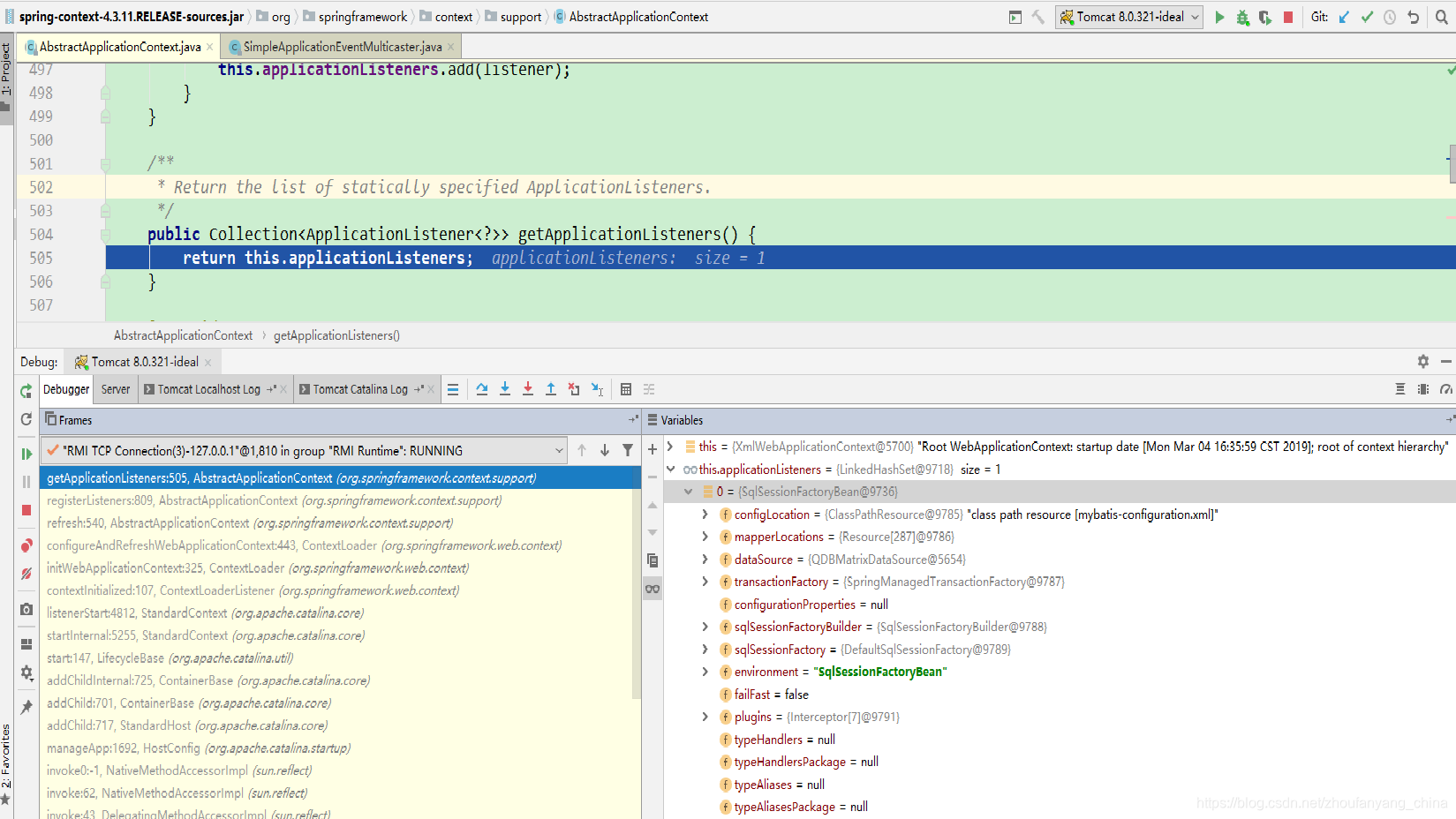The image size is (1456, 819).
Task: Click 'support' breadcrumb in navigation bar
Action: click(x=521, y=17)
